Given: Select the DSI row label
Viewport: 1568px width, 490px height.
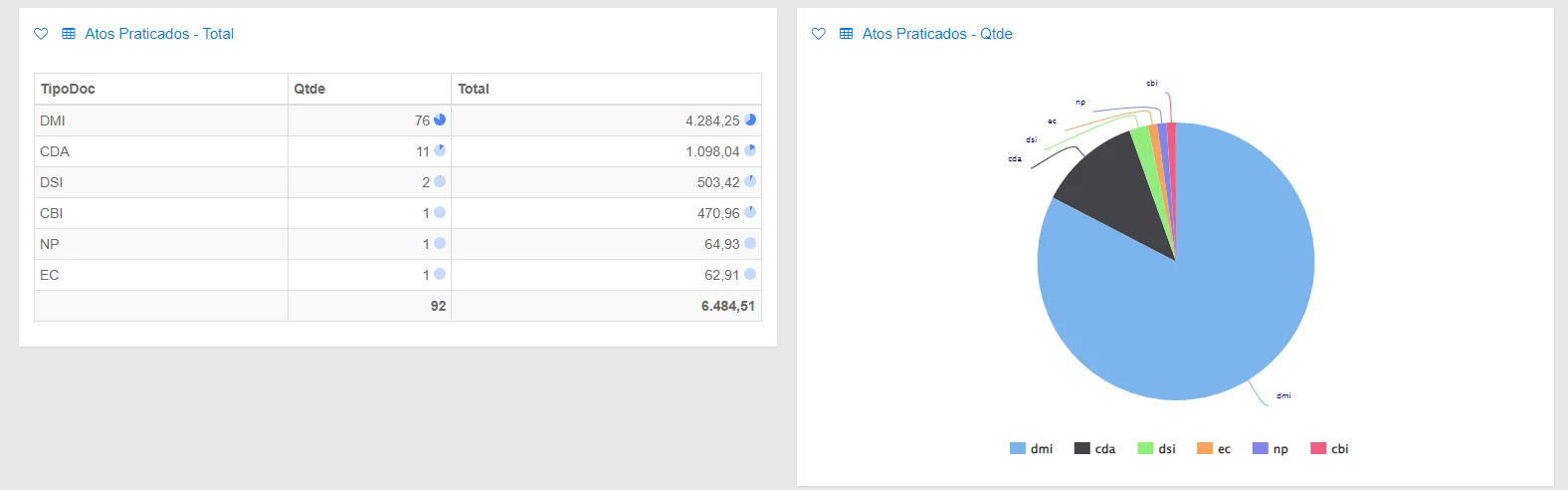Looking at the screenshot, I should (52, 182).
